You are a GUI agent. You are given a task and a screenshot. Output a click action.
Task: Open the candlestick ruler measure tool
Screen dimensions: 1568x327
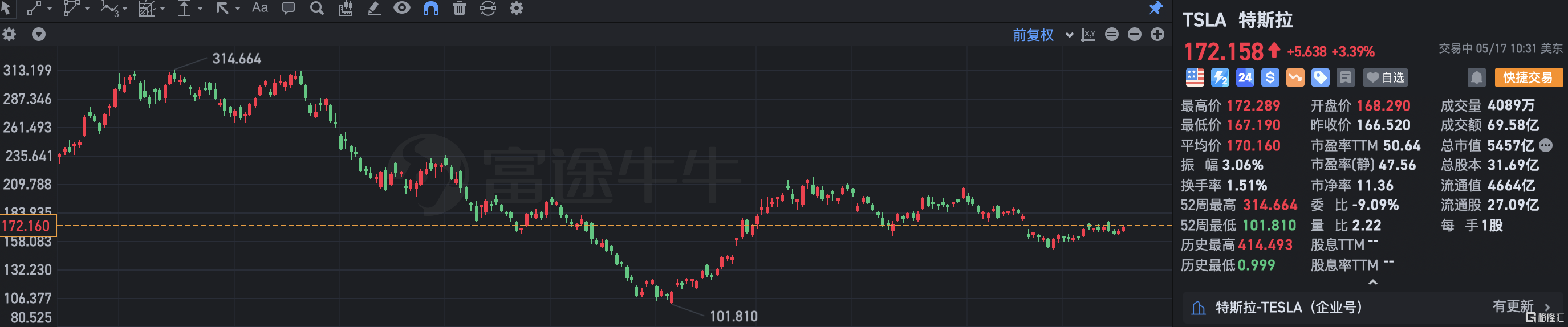(345, 8)
